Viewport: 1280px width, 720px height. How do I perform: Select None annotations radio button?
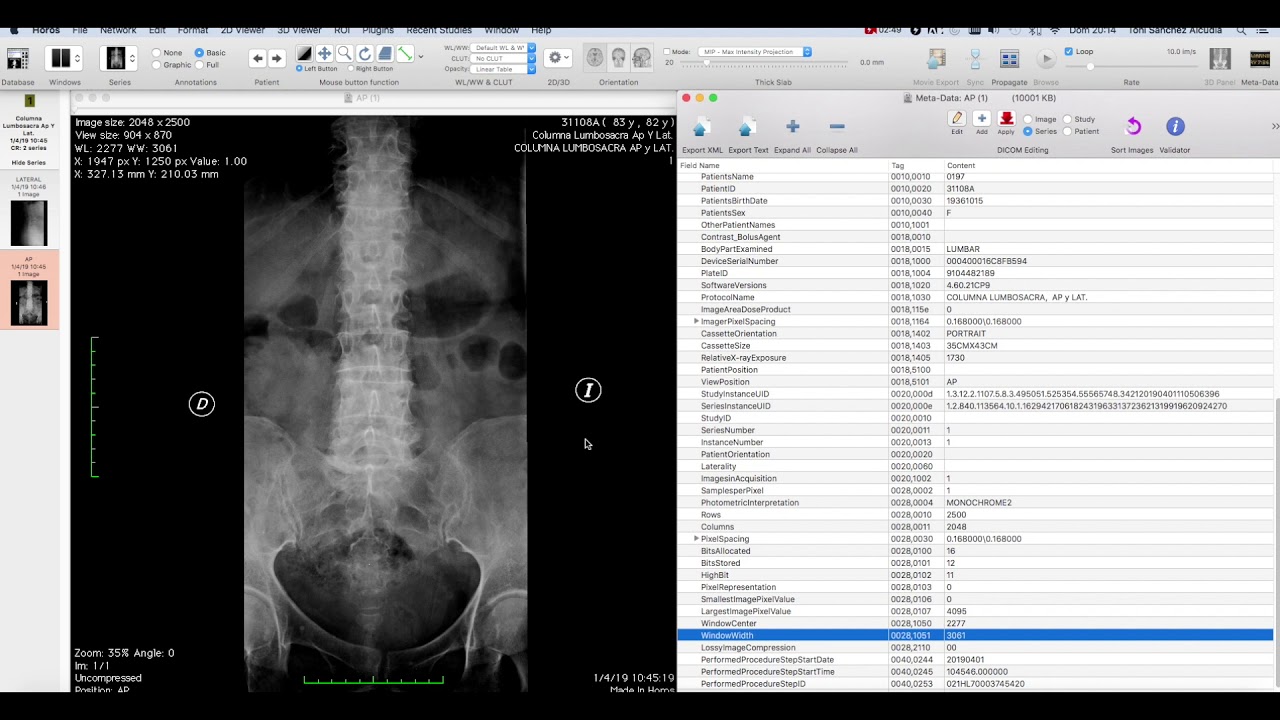click(x=157, y=53)
